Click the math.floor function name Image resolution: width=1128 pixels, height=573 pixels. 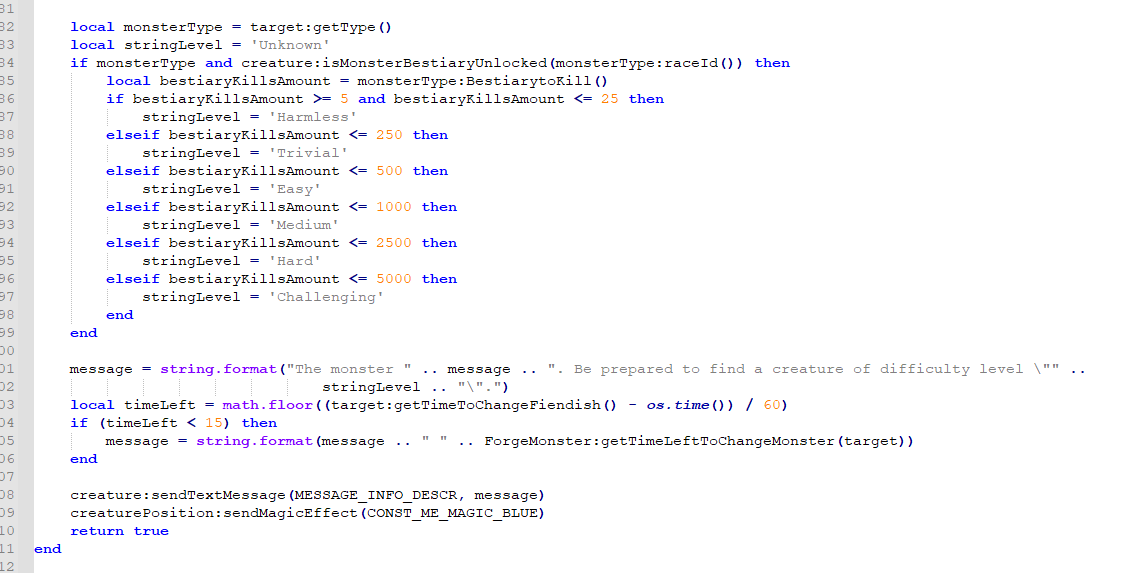pos(268,405)
